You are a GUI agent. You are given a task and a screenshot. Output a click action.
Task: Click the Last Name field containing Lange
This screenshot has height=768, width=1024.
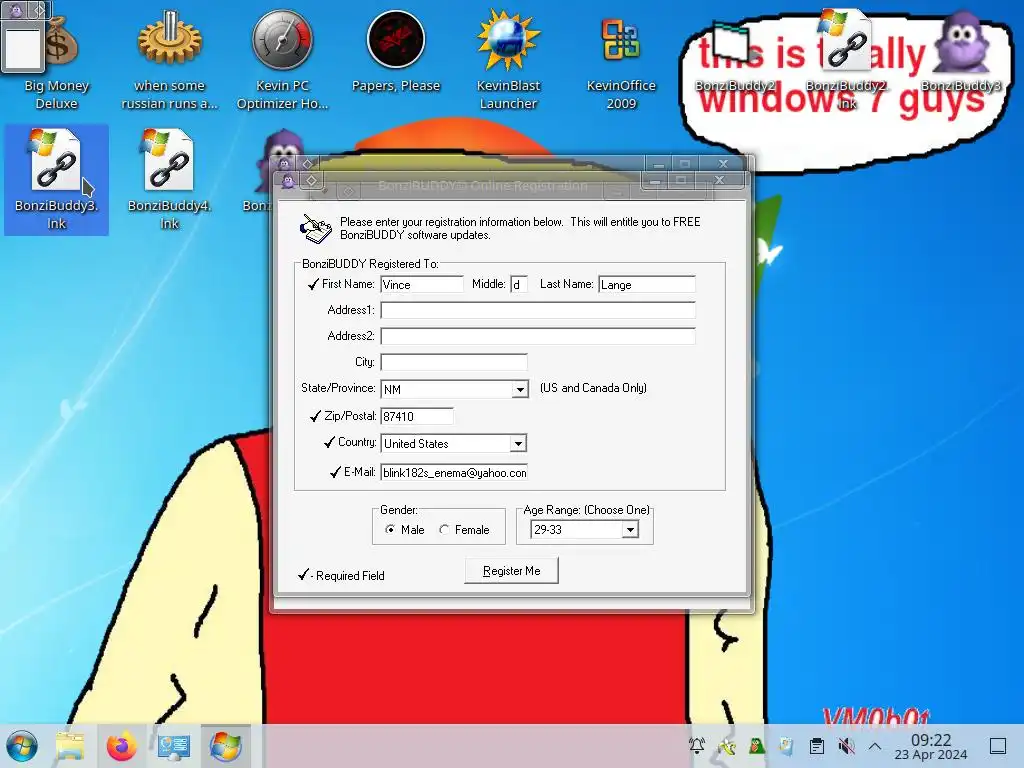[647, 285]
